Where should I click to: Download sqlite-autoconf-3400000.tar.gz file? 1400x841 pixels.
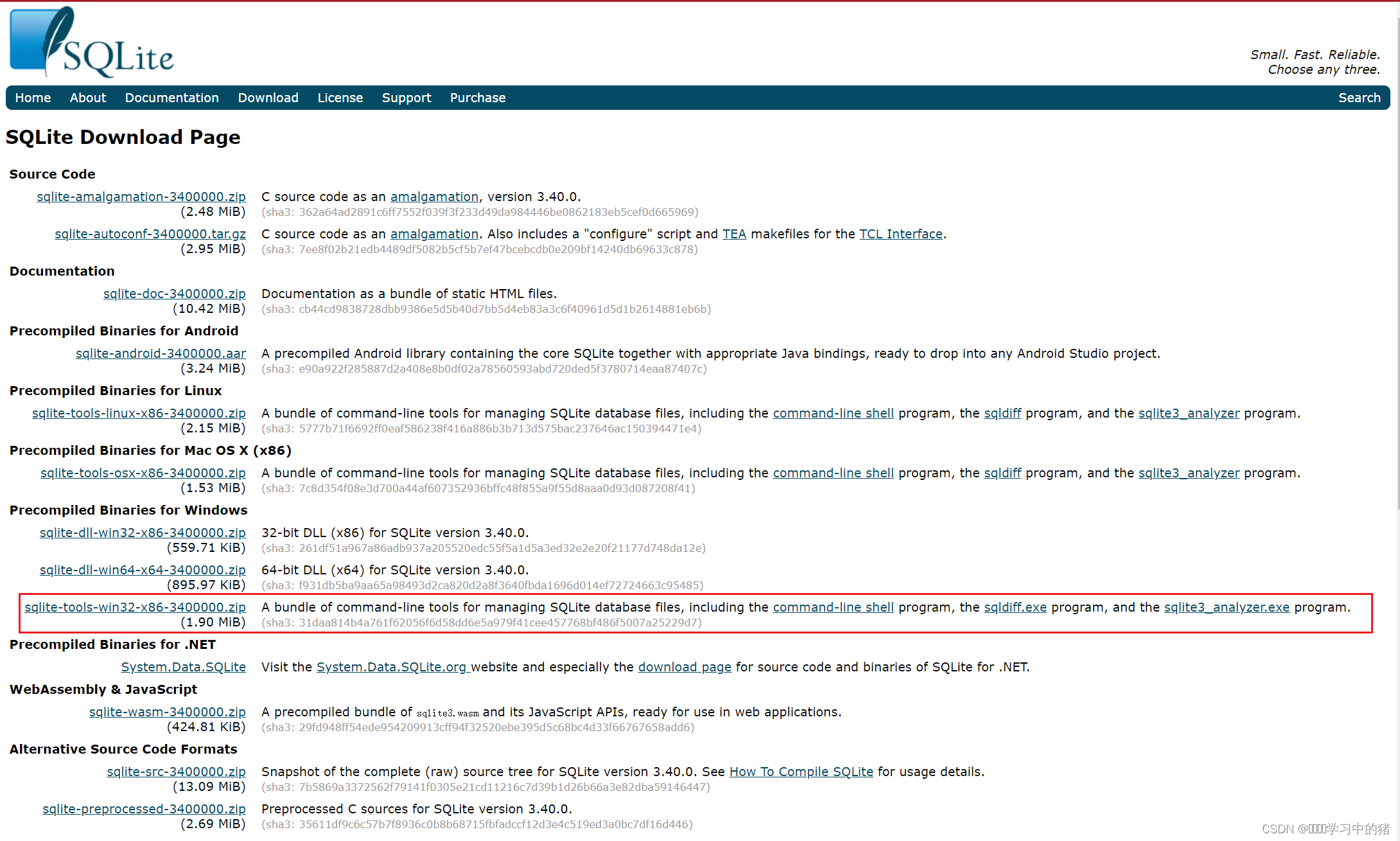click(x=150, y=234)
